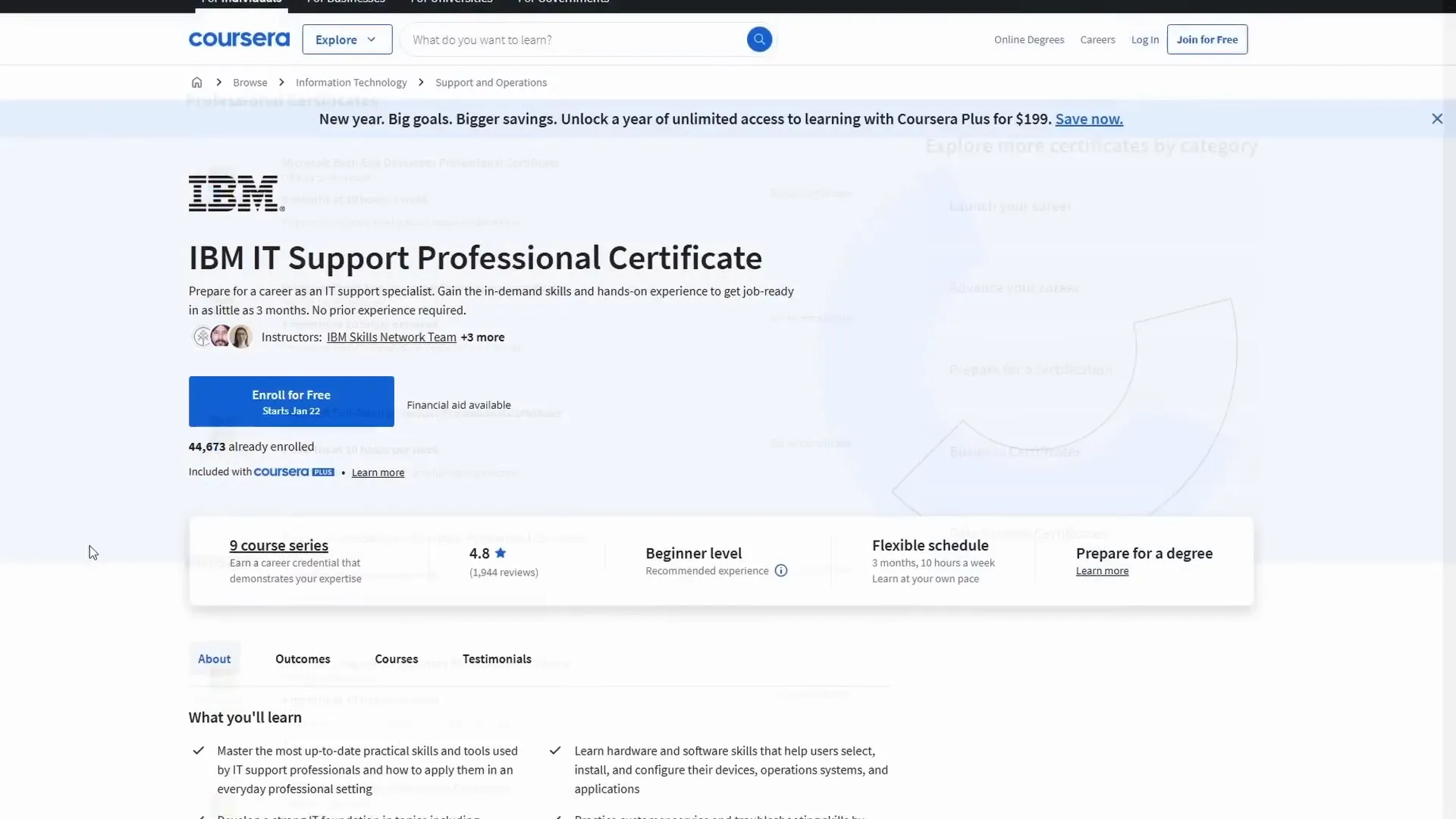
Task: Click the 44,673 already enrolled text
Action: [251, 447]
